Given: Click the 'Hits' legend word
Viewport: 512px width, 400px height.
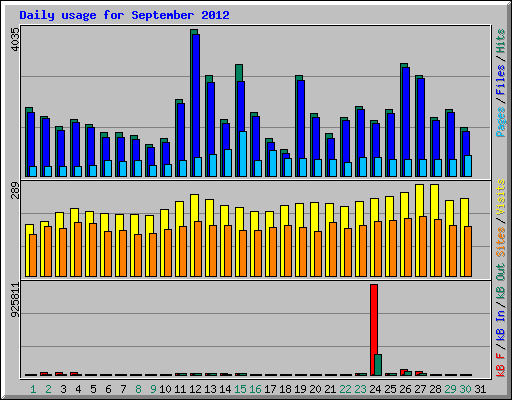Looking at the screenshot, I should [x=501, y=41].
